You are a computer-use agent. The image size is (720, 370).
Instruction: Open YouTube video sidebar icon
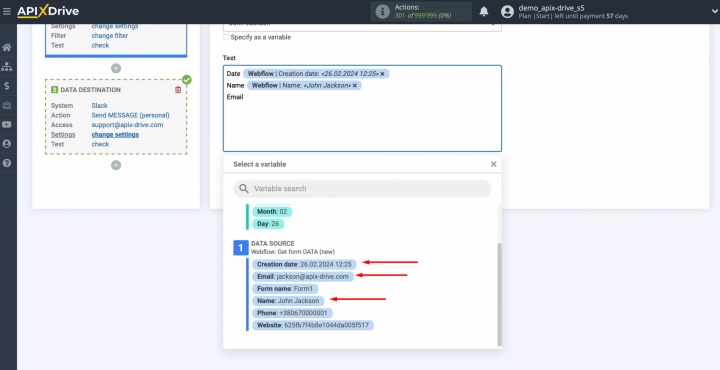click(x=7, y=124)
